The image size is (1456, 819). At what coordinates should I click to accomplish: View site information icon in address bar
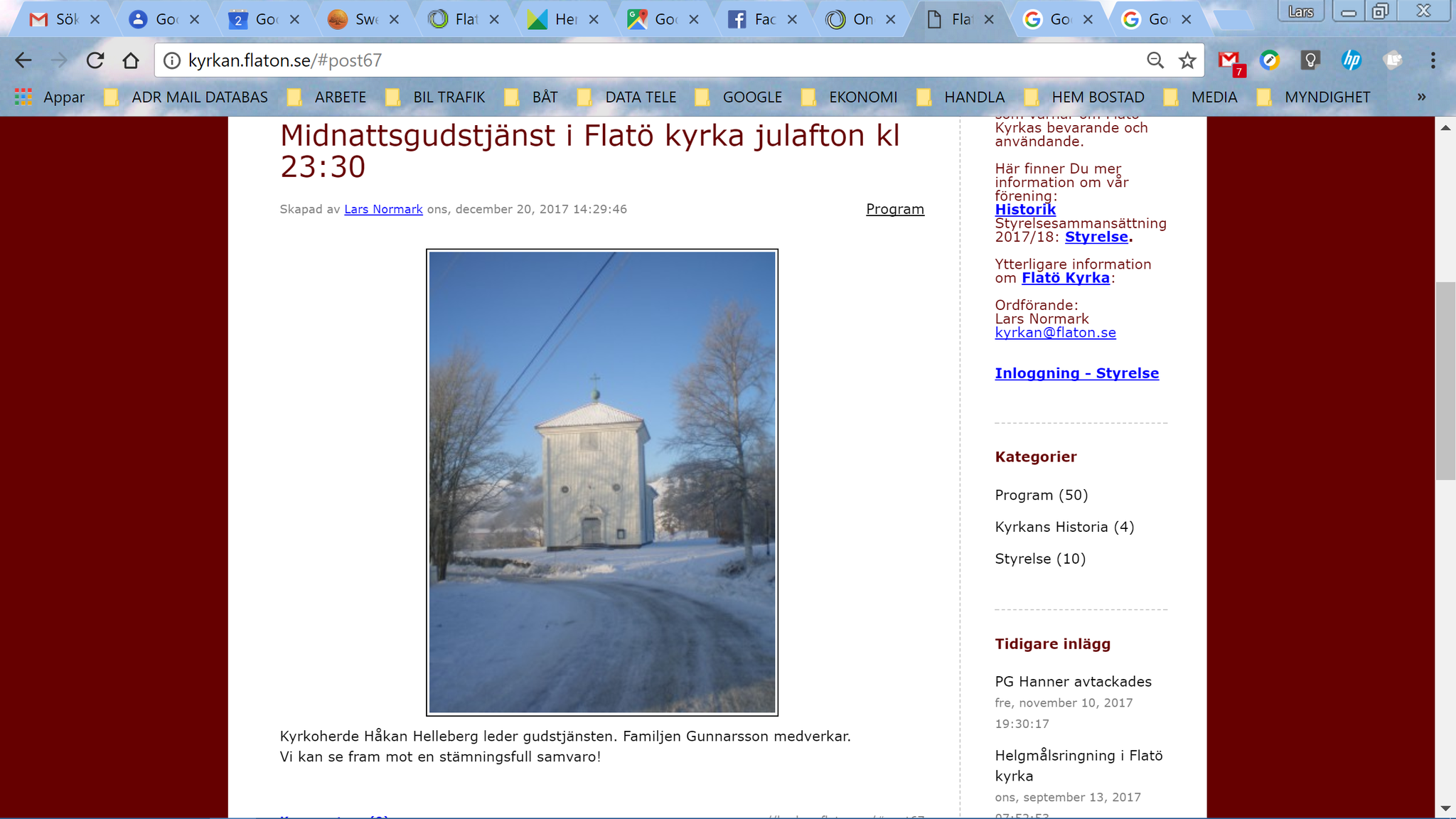click(x=172, y=60)
